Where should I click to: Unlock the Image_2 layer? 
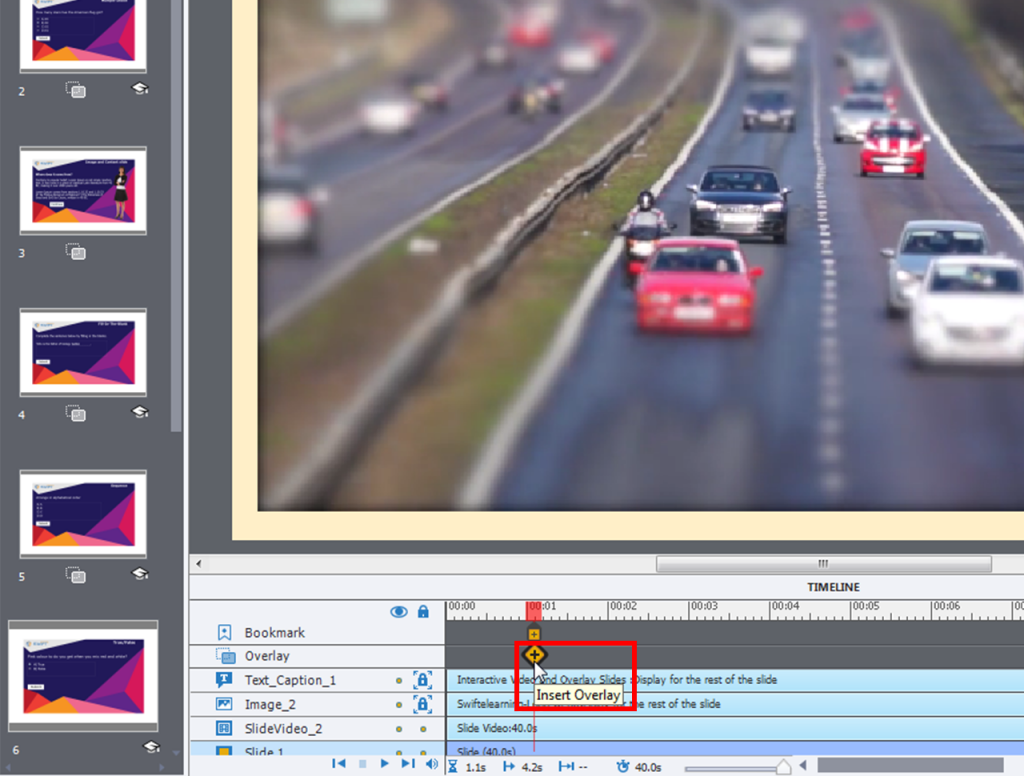[x=422, y=705]
